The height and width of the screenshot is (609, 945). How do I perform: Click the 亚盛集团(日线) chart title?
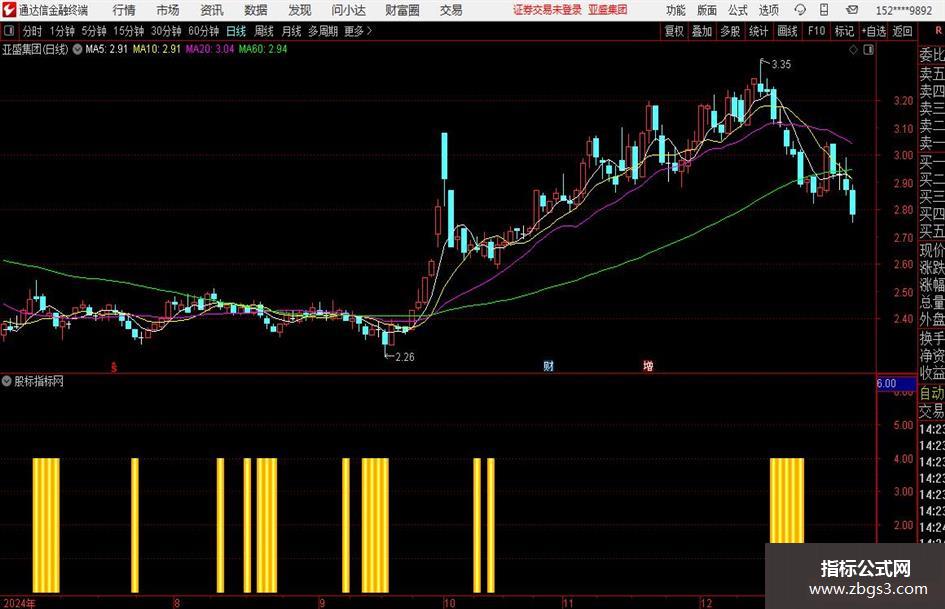pyautogui.click(x=36, y=49)
